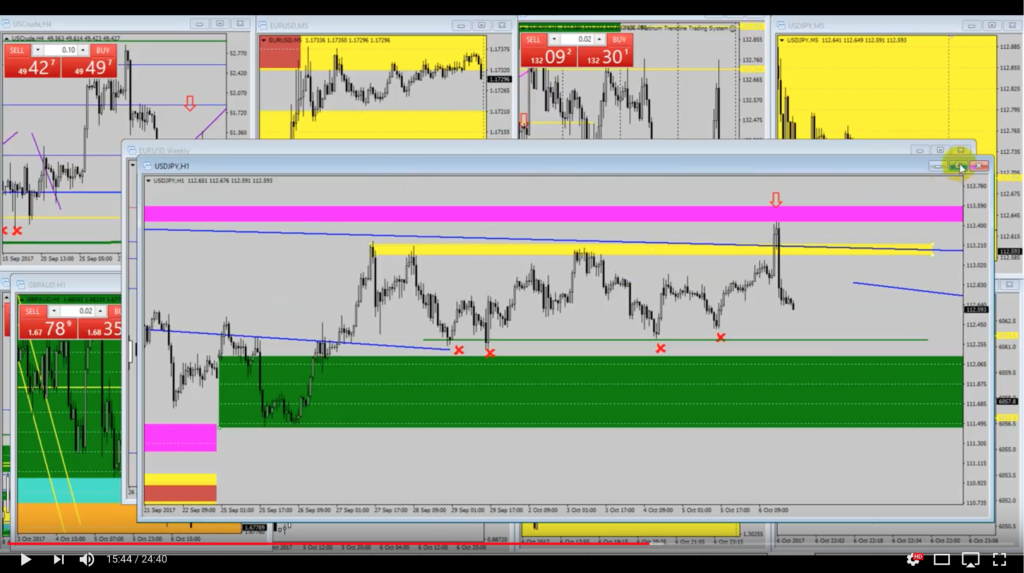This screenshot has width=1024, height=573.
Task: Enter fullscreen mode
Action: pyautogui.click(x=999, y=559)
